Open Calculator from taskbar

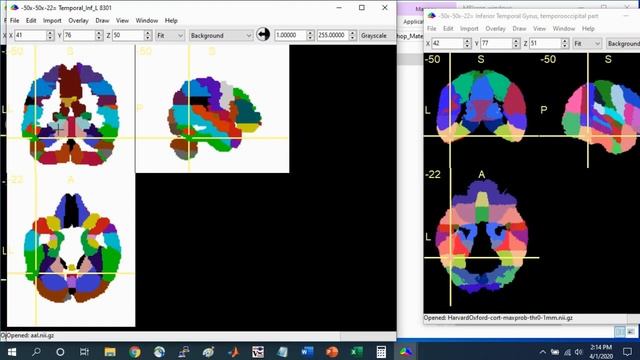click(381, 351)
